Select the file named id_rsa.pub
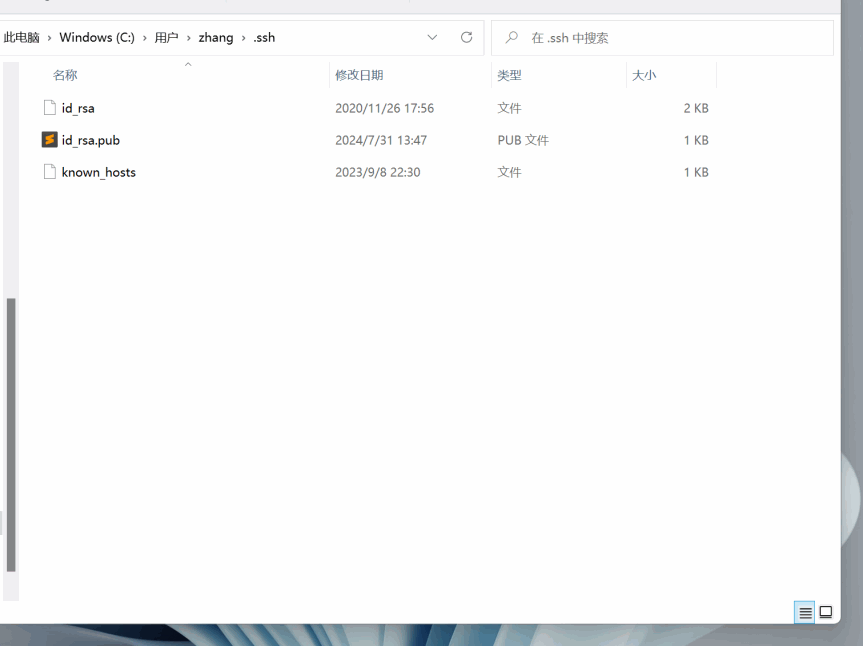This screenshot has width=863, height=646. click(91, 140)
